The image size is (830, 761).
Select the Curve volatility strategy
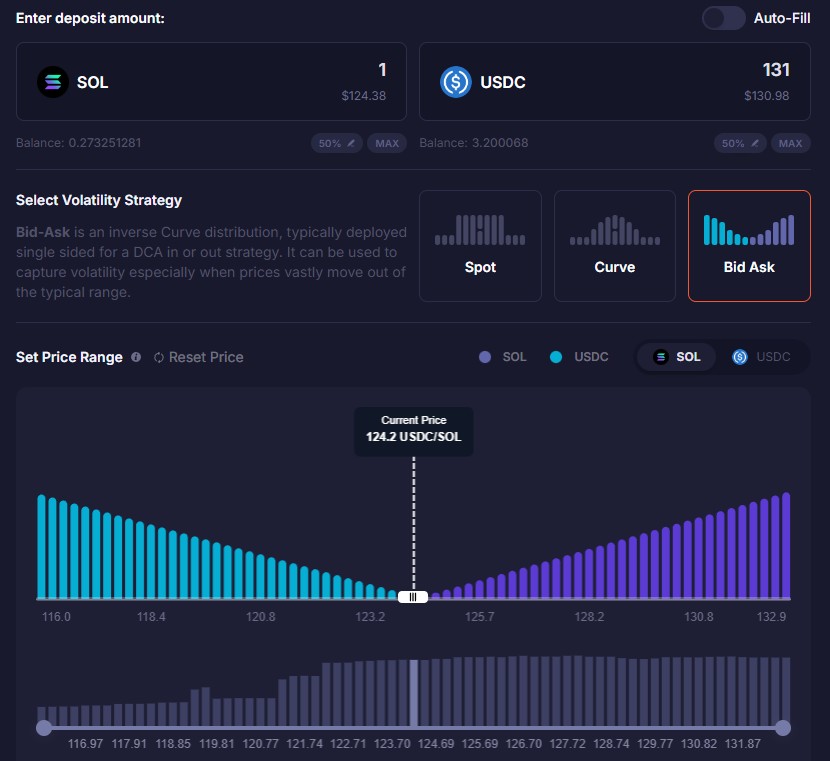(x=614, y=246)
